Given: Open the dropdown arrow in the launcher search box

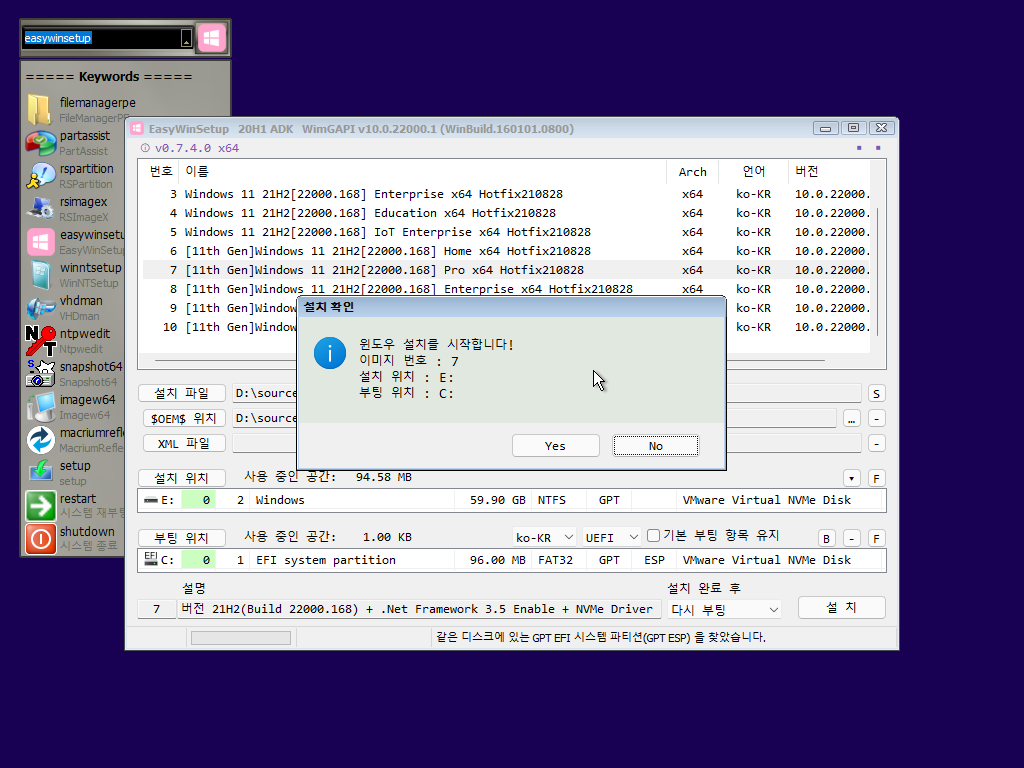Looking at the screenshot, I should [x=186, y=39].
